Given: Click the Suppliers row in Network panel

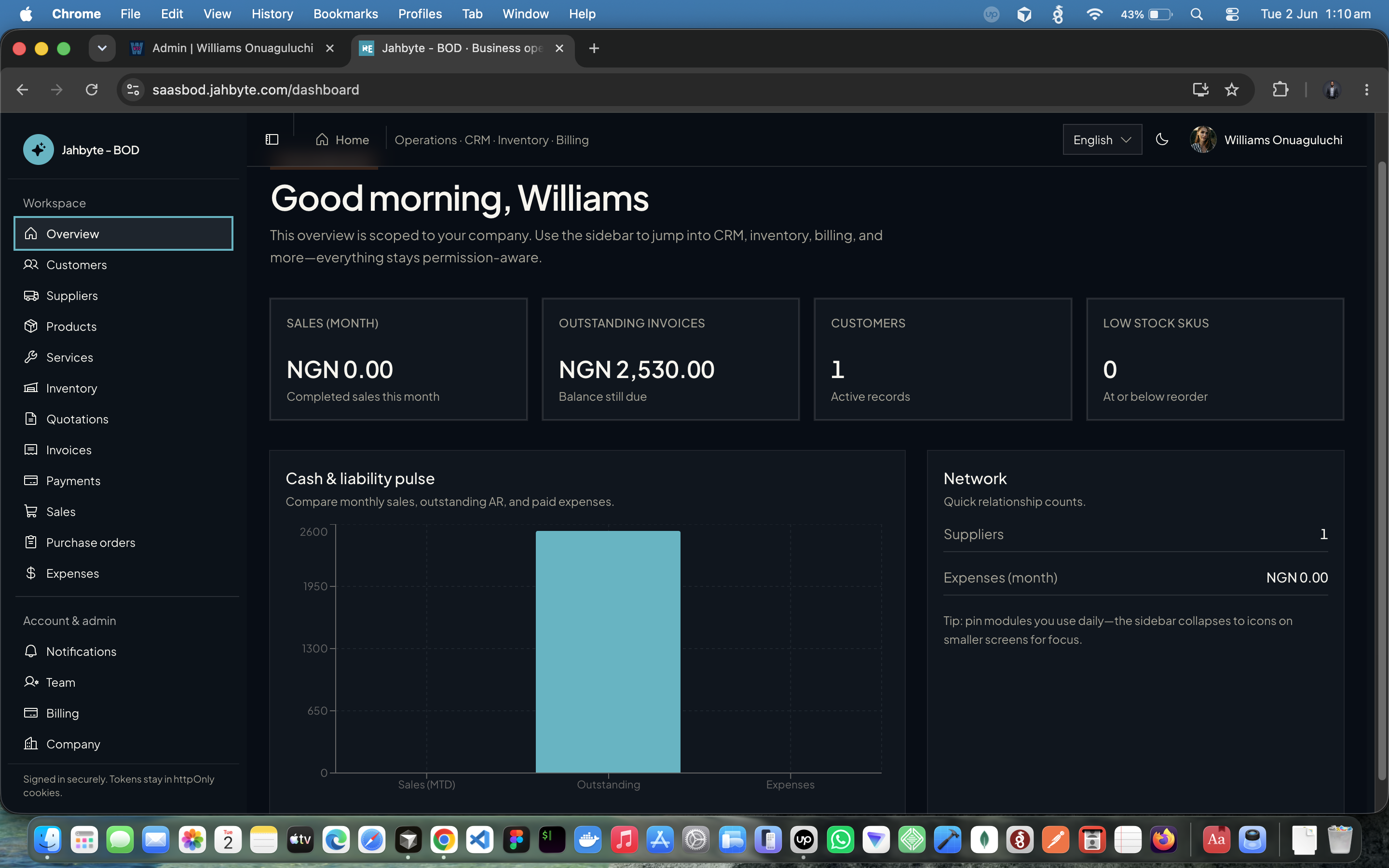Looking at the screenshot, I should (x=1135, y=534).
